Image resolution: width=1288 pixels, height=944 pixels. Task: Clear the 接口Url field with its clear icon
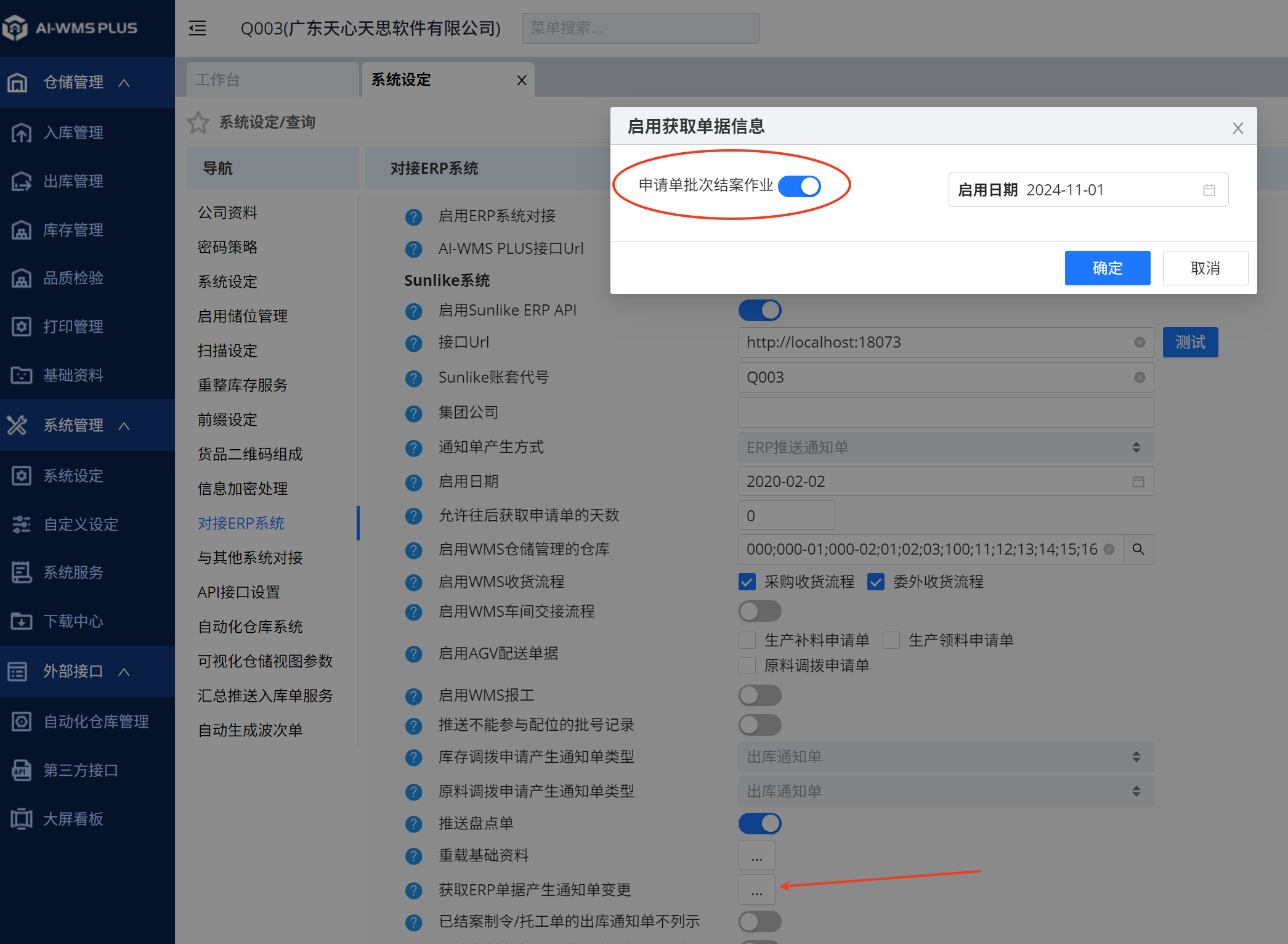1140,342
